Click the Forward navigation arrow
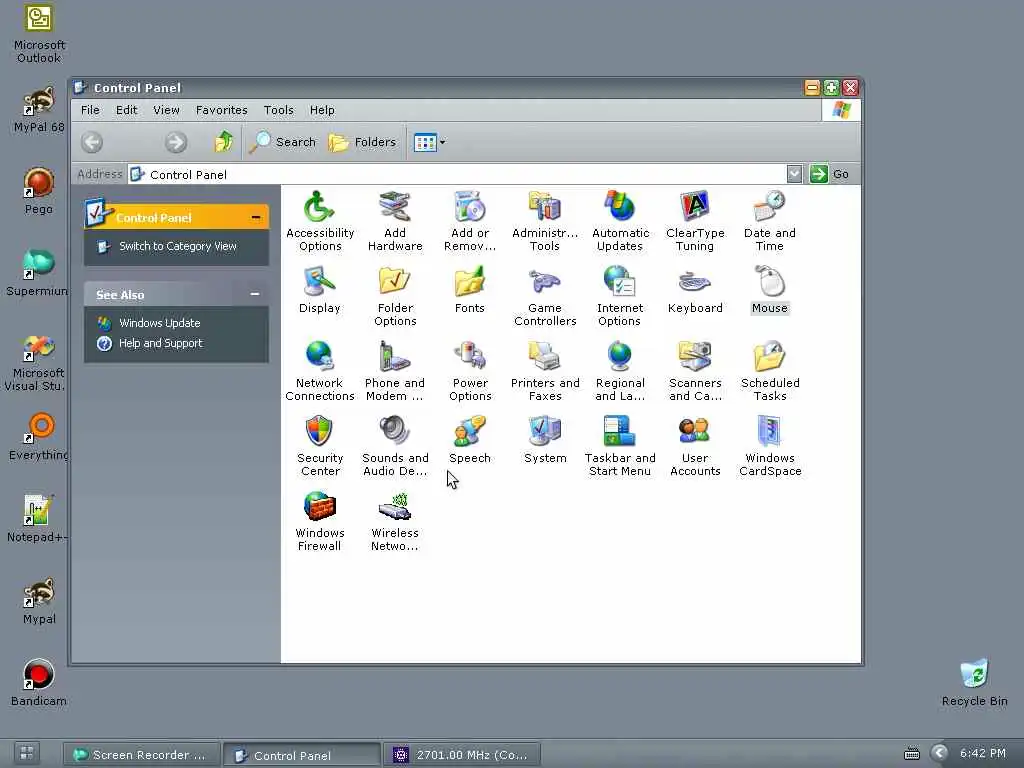The image size is (1024, 768). pos(176,142)
